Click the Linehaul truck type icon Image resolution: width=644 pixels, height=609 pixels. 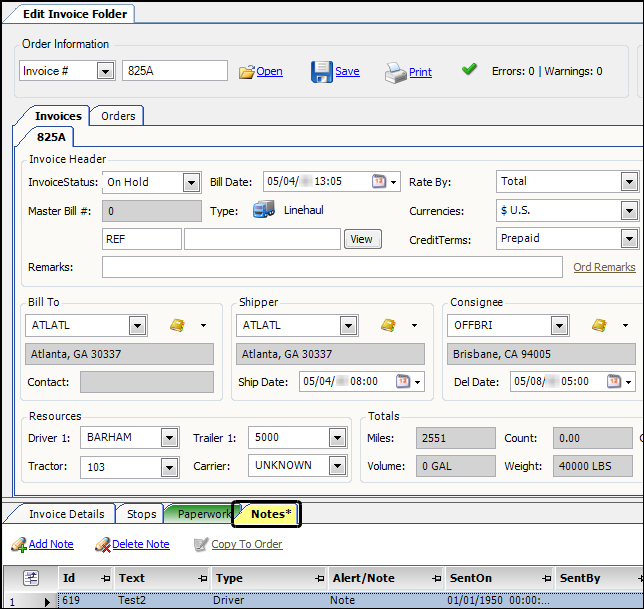point(264,209)
